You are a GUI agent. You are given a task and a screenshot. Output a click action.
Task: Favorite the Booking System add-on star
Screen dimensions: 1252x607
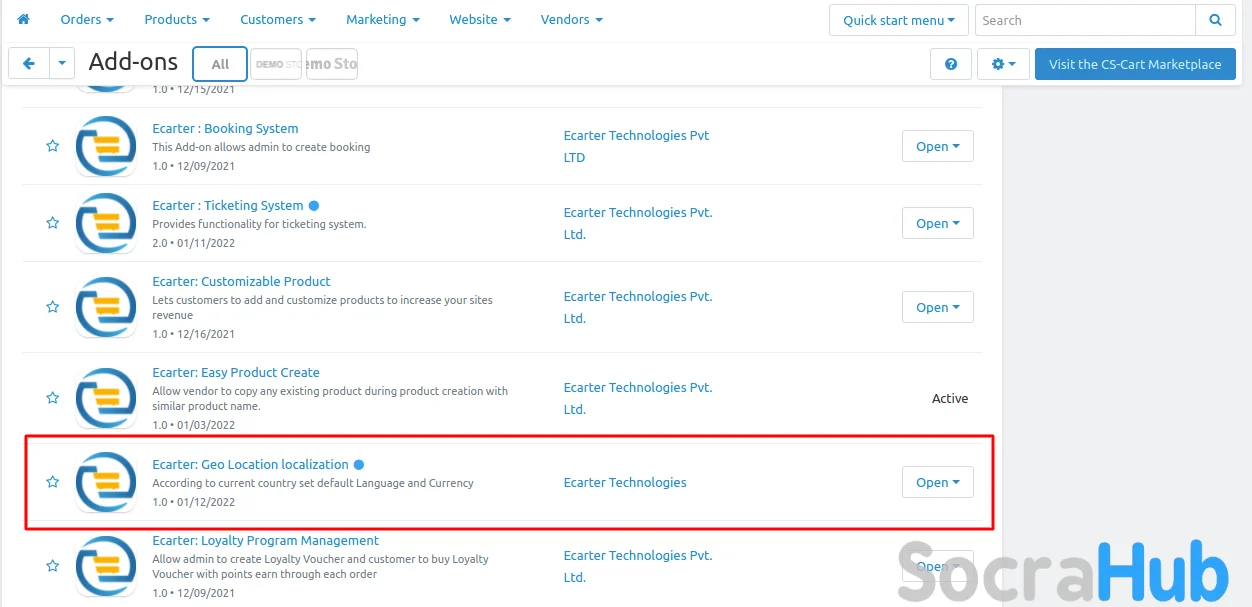(53, 146)
